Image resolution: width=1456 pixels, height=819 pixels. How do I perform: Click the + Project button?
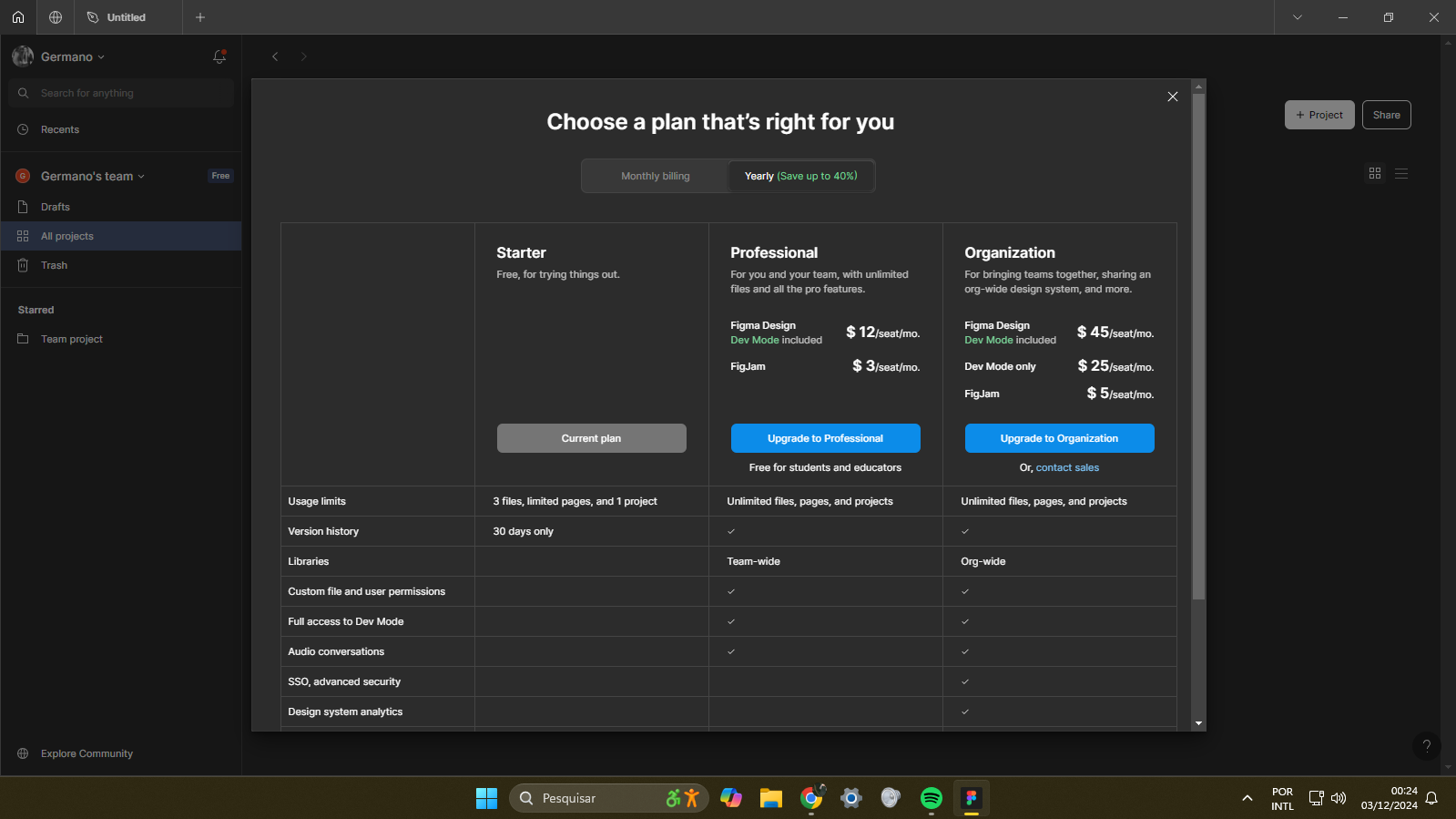click(x=1319, y=115)
